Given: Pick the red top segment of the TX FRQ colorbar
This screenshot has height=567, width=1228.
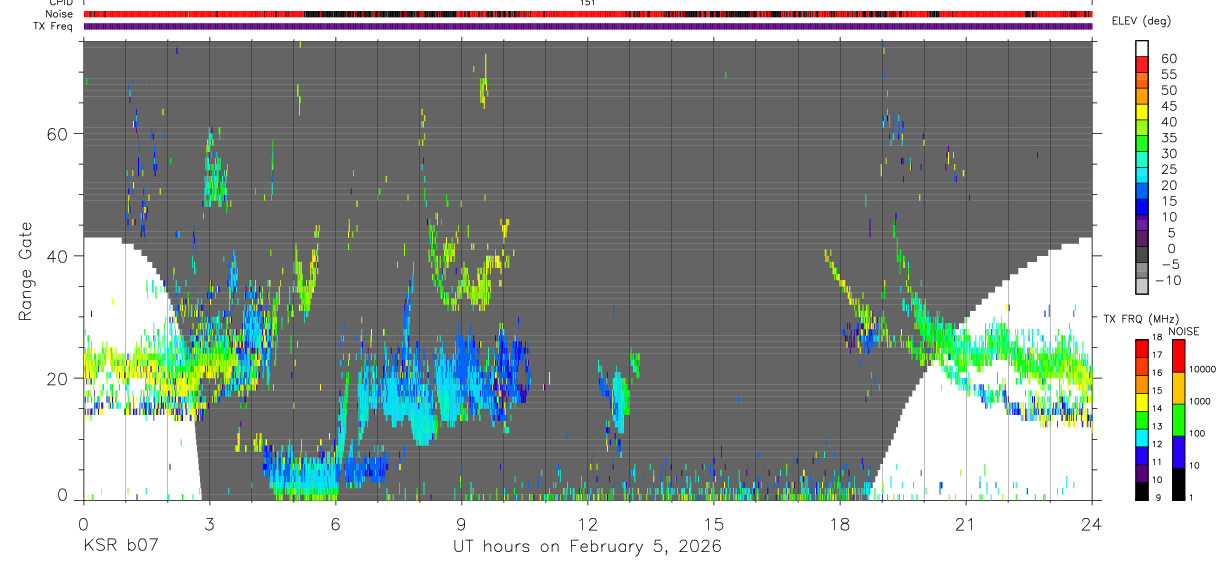Looking at the screenshot, I should click(x=1142, y=348).
